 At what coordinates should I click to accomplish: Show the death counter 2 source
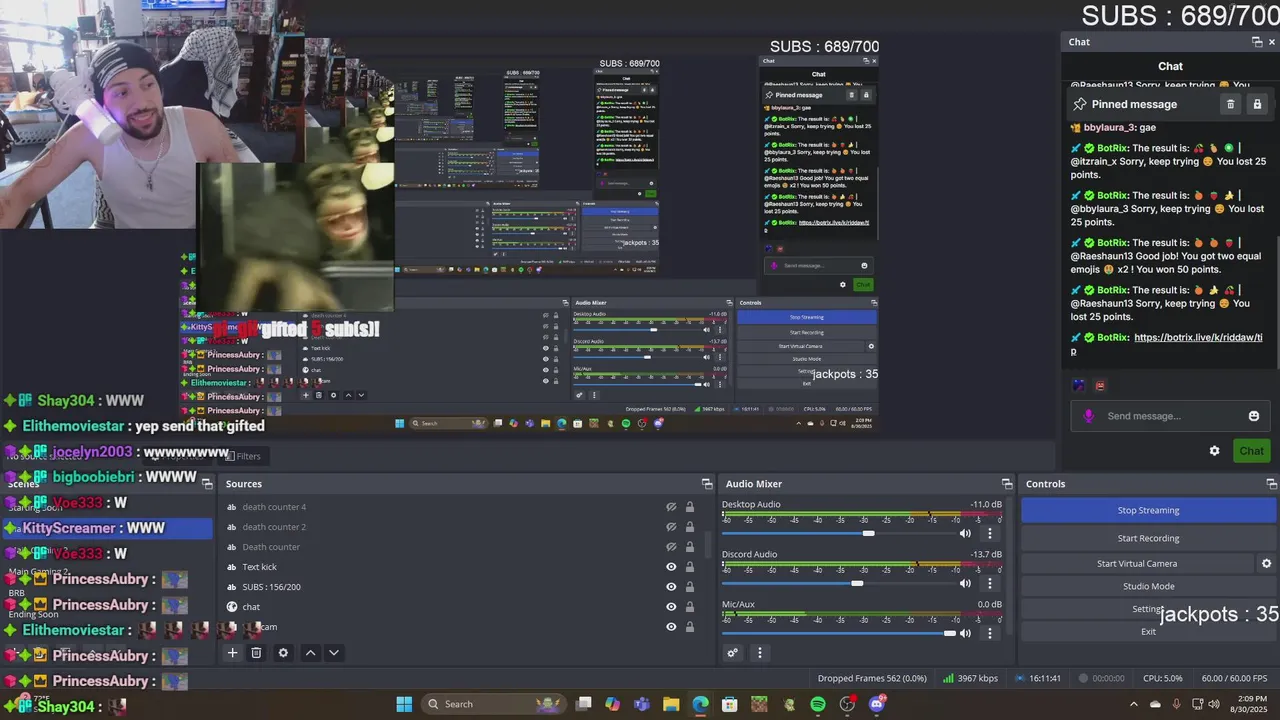pyautogui.click(x=671, y=527)
